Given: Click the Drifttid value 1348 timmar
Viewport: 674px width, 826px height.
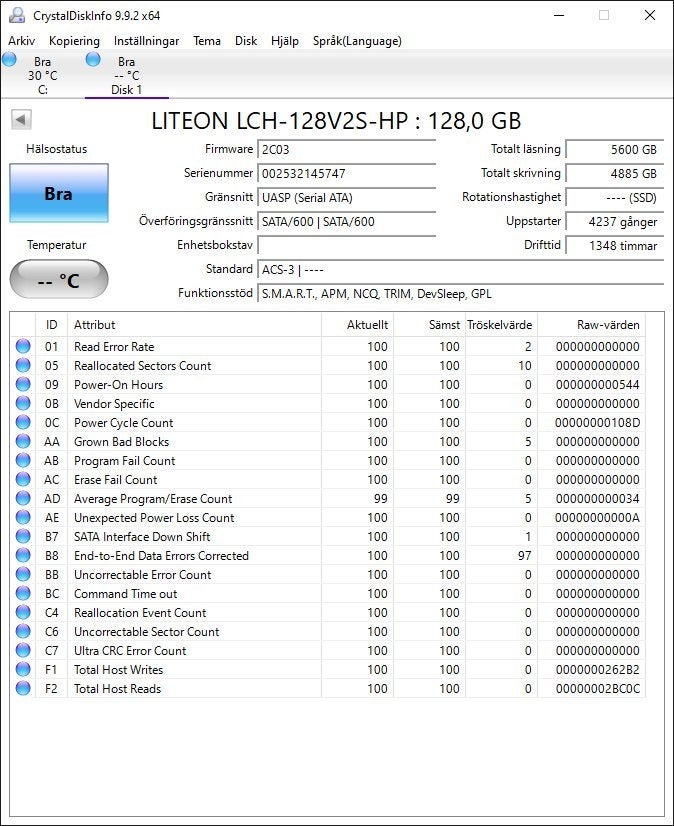Looking at the screenshot, I should [614, 245].
